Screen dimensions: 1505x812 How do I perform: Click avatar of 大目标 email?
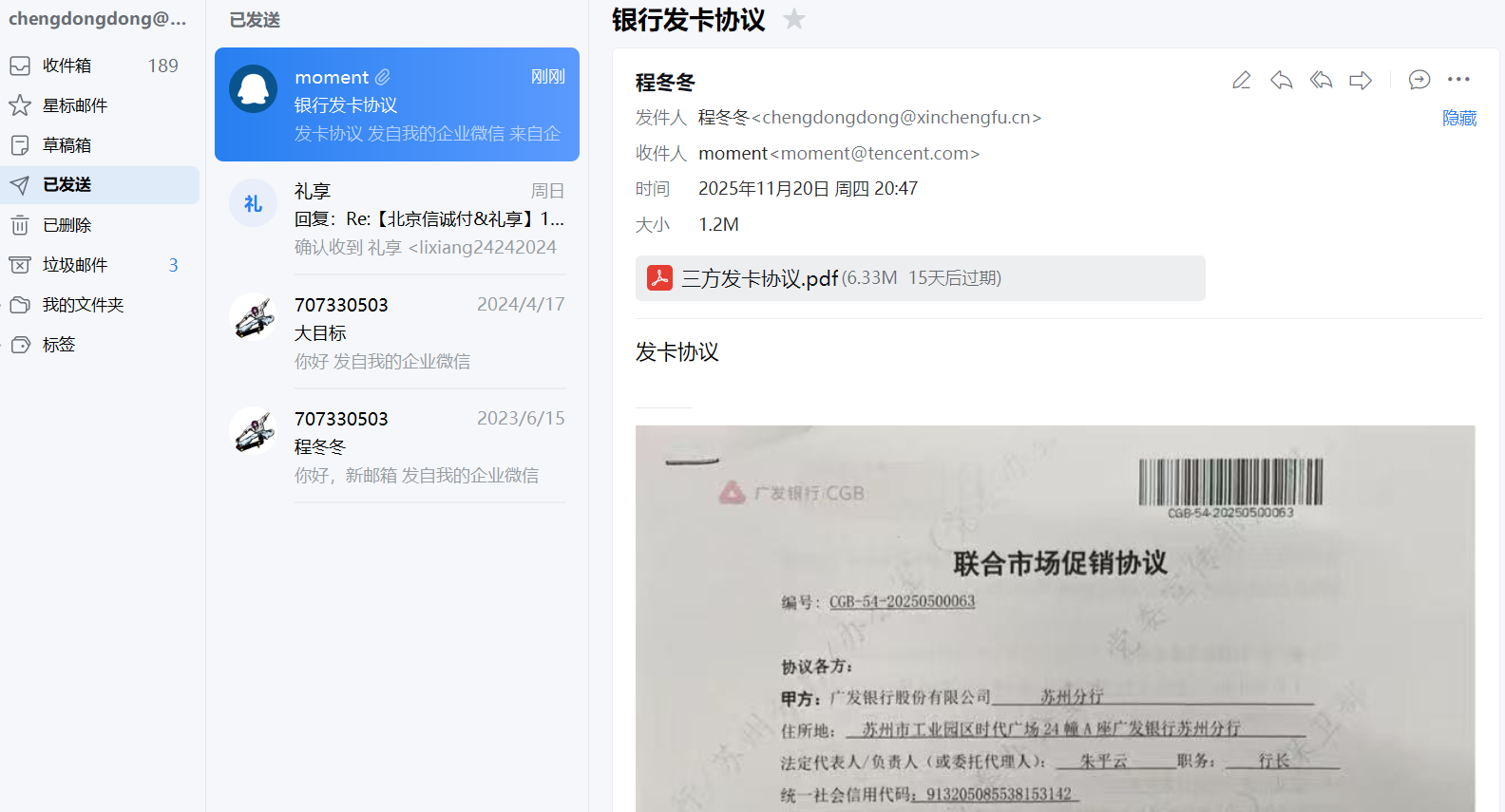click(254, 317)
